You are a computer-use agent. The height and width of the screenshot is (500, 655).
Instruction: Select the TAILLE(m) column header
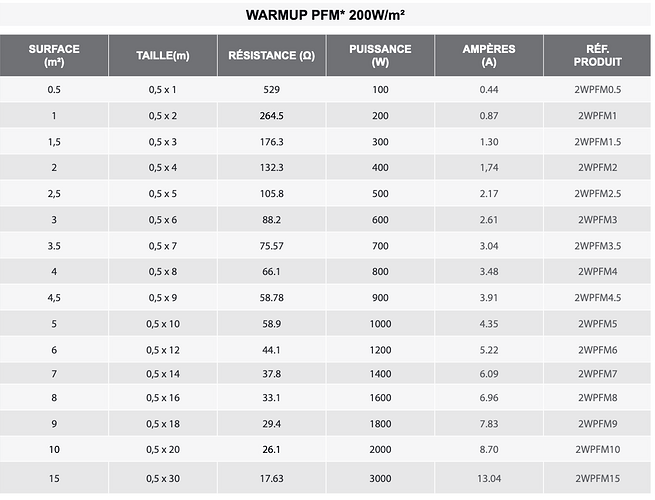[x=163, y=56]
